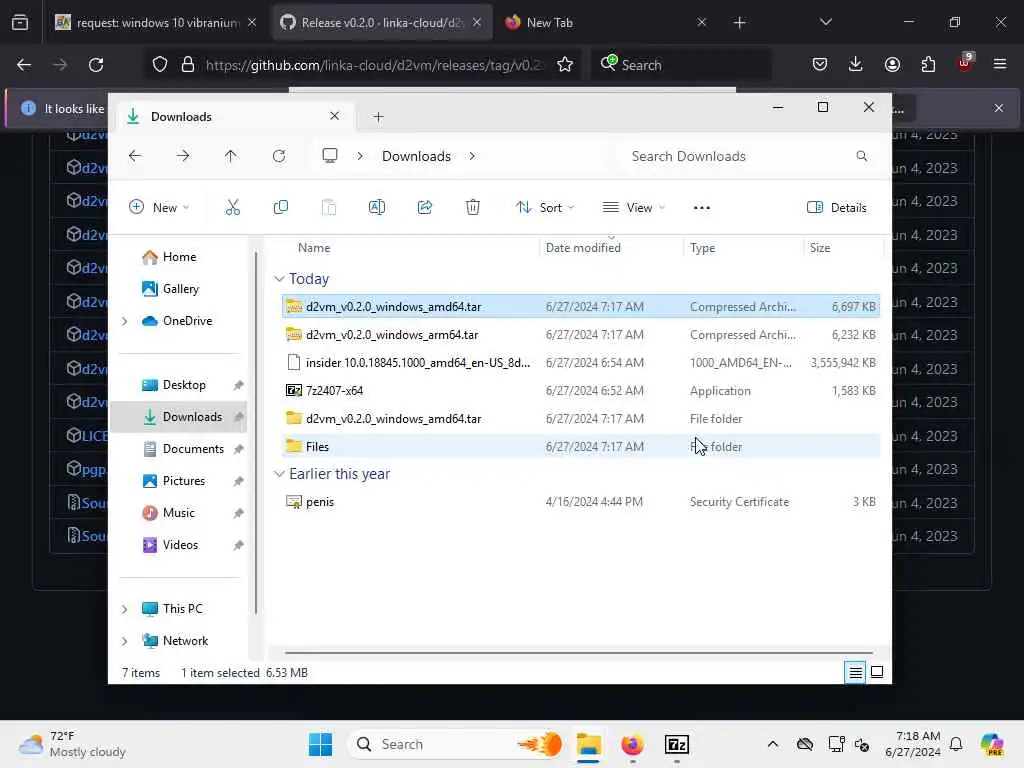Click the Firefox address bar URL
This screenshot has height=768, width=1024.
coord(374,65)
